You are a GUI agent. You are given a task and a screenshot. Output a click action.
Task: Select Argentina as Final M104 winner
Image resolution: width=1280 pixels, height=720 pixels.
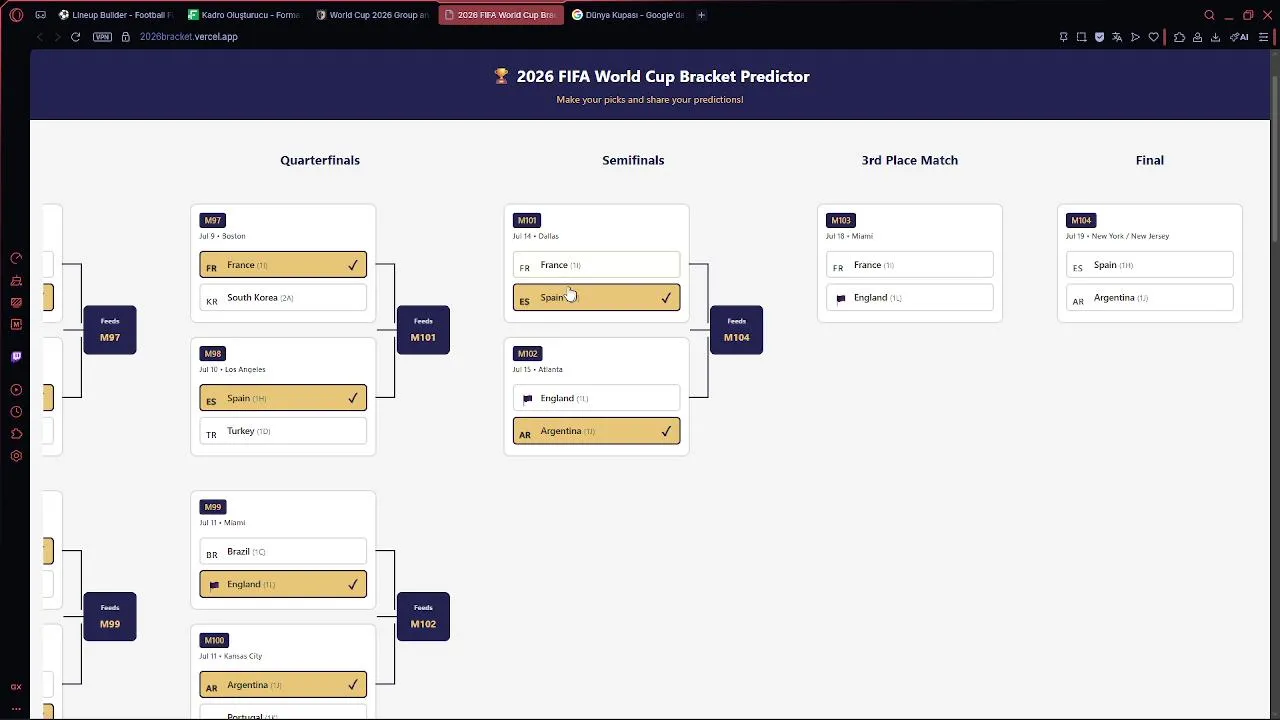pos(1149,298)
